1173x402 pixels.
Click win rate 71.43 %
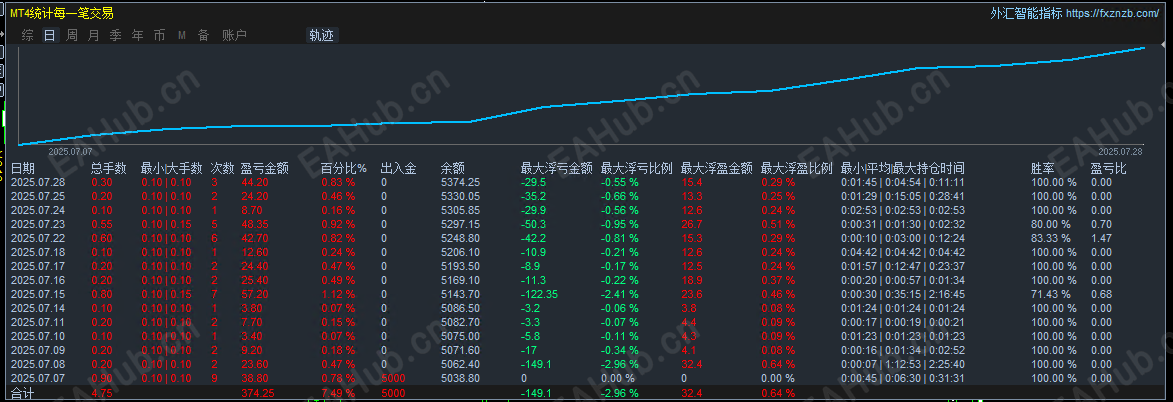pos(1050,294)
